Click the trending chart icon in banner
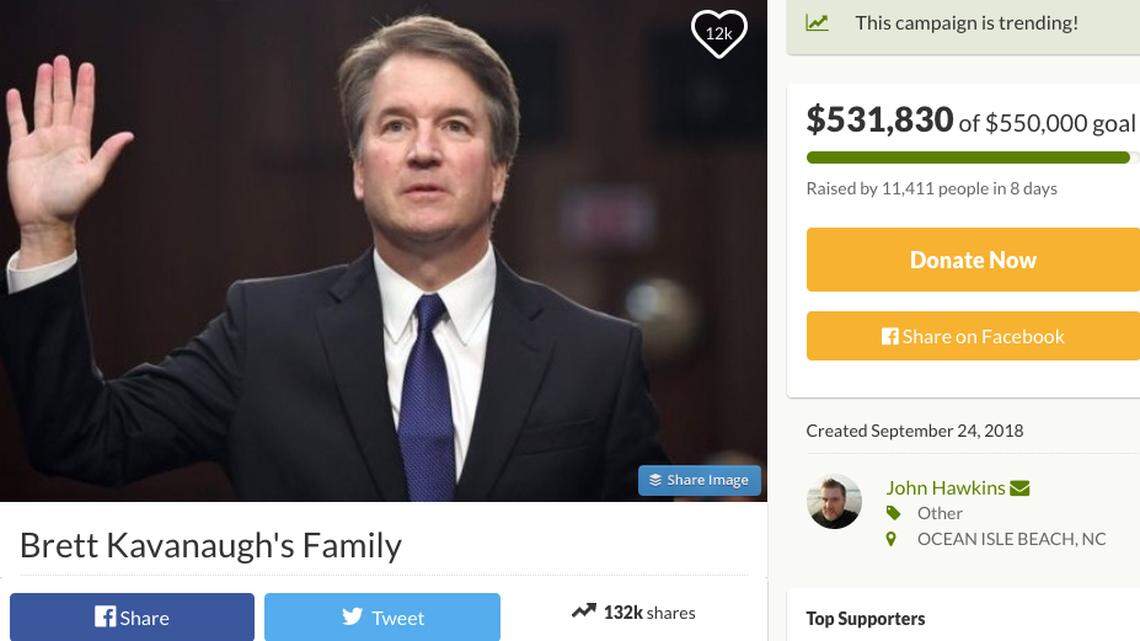 818,21
